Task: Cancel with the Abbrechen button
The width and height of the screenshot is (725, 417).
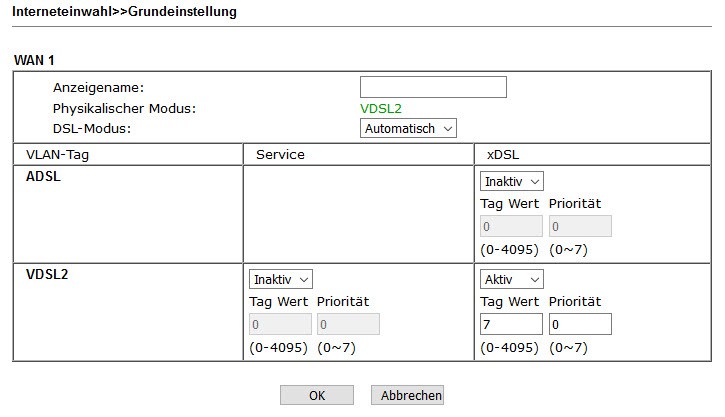Action: pos(407,396)
